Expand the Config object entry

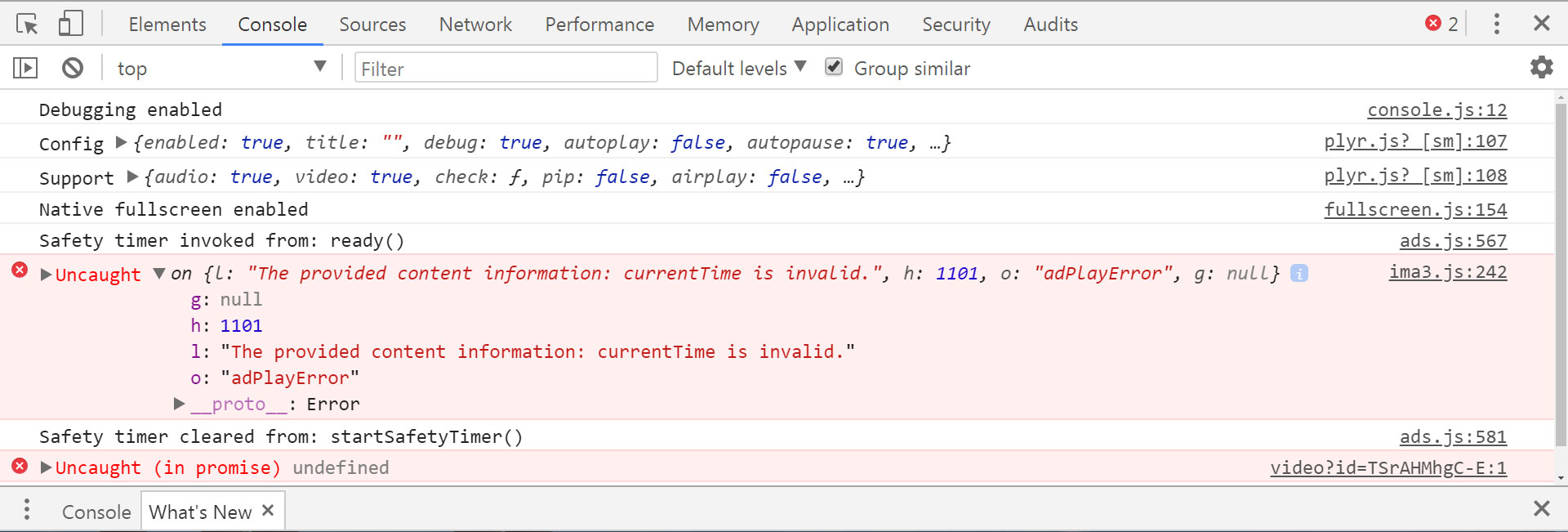pyautogui.click(x=119, y=143)
